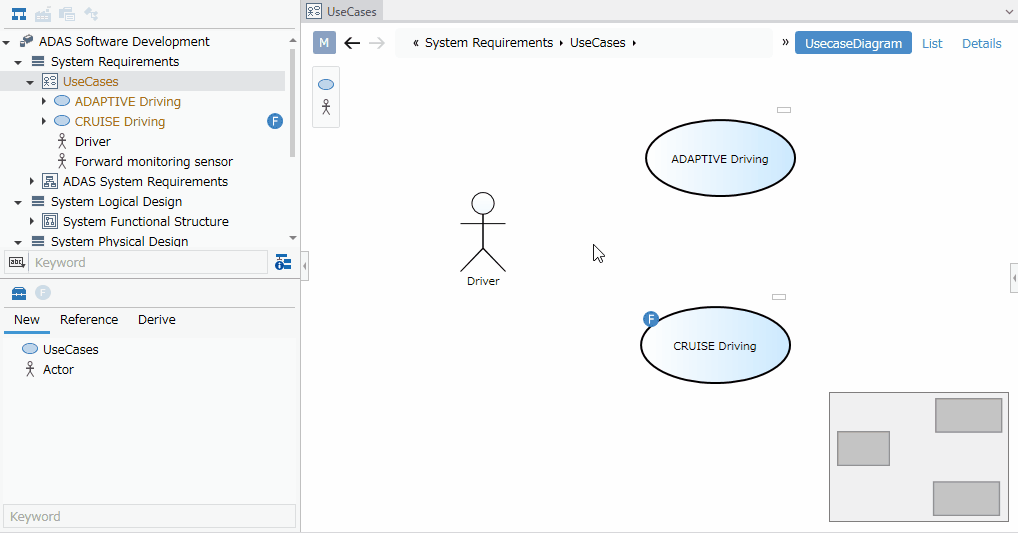Click the tree scrollbar down arrow
Image resolution: width=1018 pixels, height=533 pixels.
293,238
